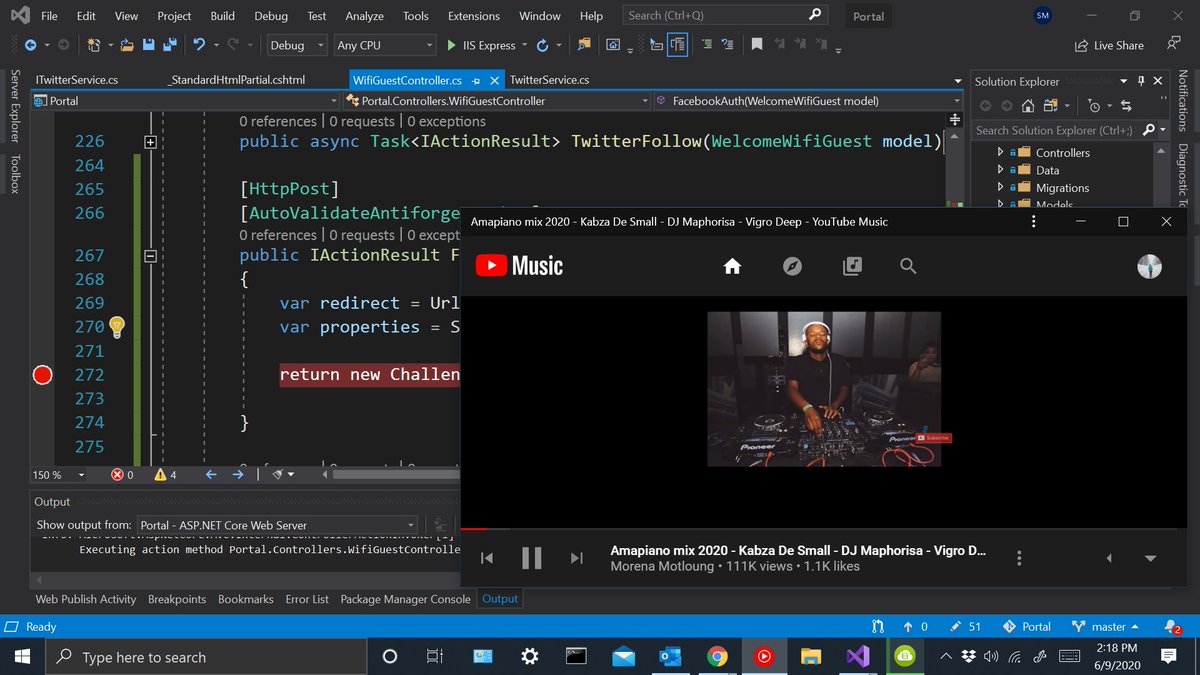Collapse the method at line 267
The image size is (1200, 675).
click(151, 256)
